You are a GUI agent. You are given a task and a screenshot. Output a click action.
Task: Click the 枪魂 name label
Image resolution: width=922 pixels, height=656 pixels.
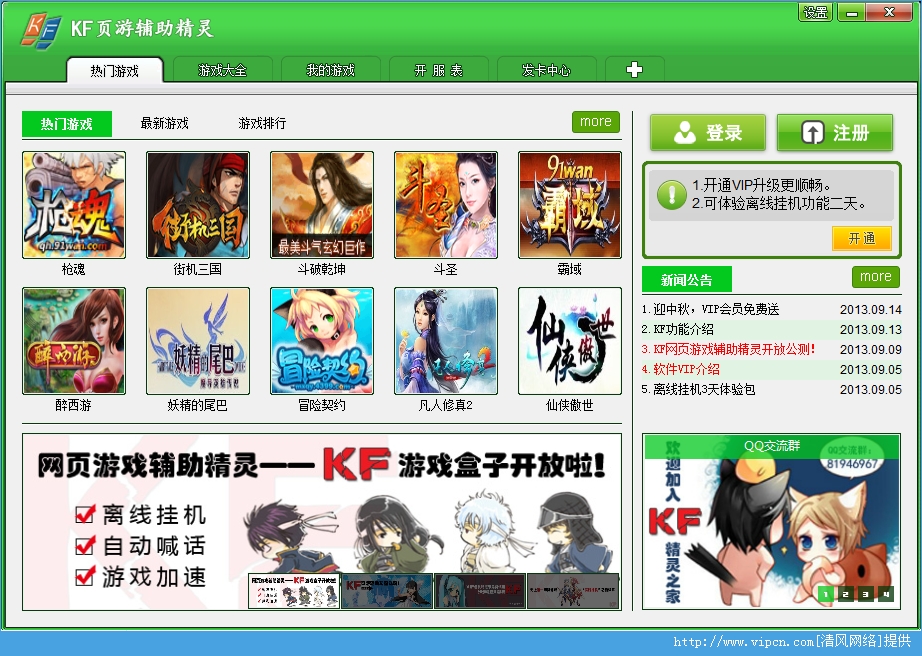click(74, 269)
